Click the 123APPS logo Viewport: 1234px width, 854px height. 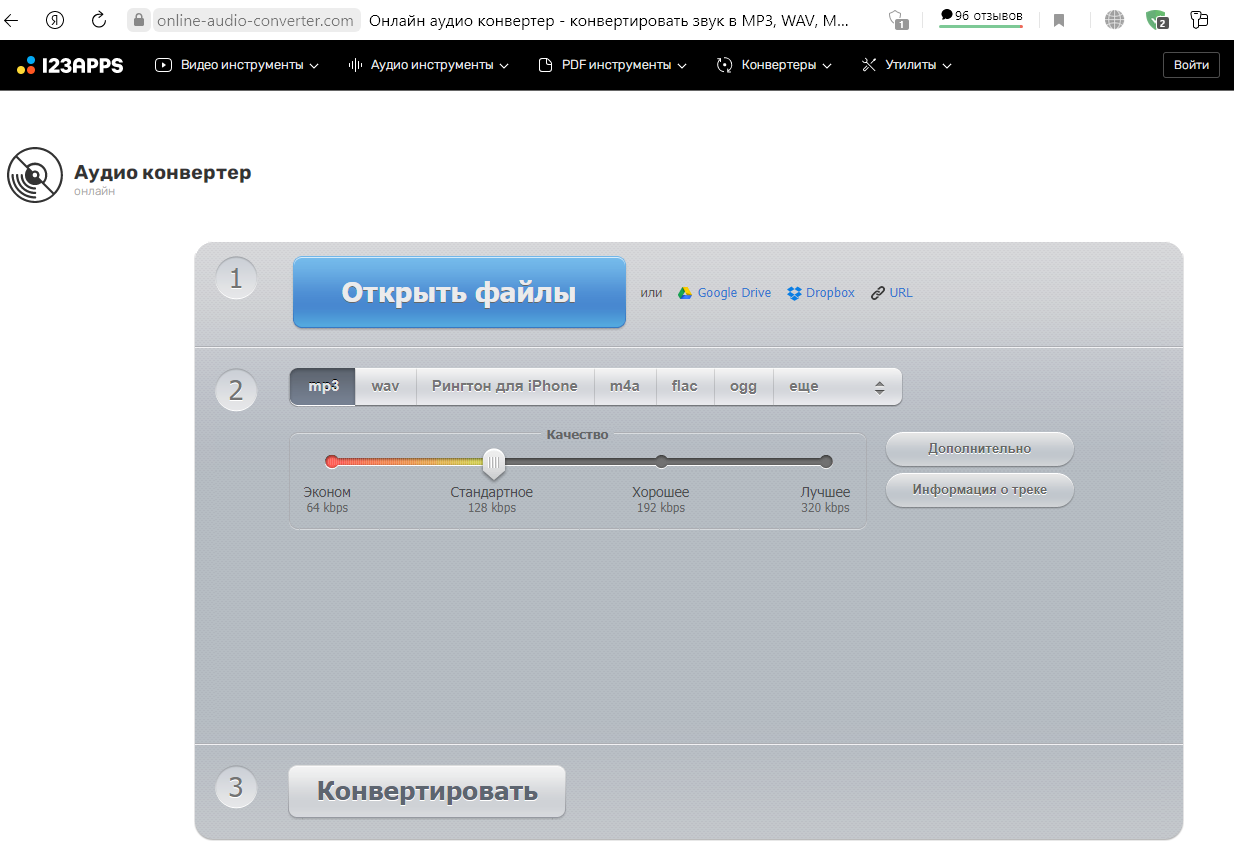[69, 64]
